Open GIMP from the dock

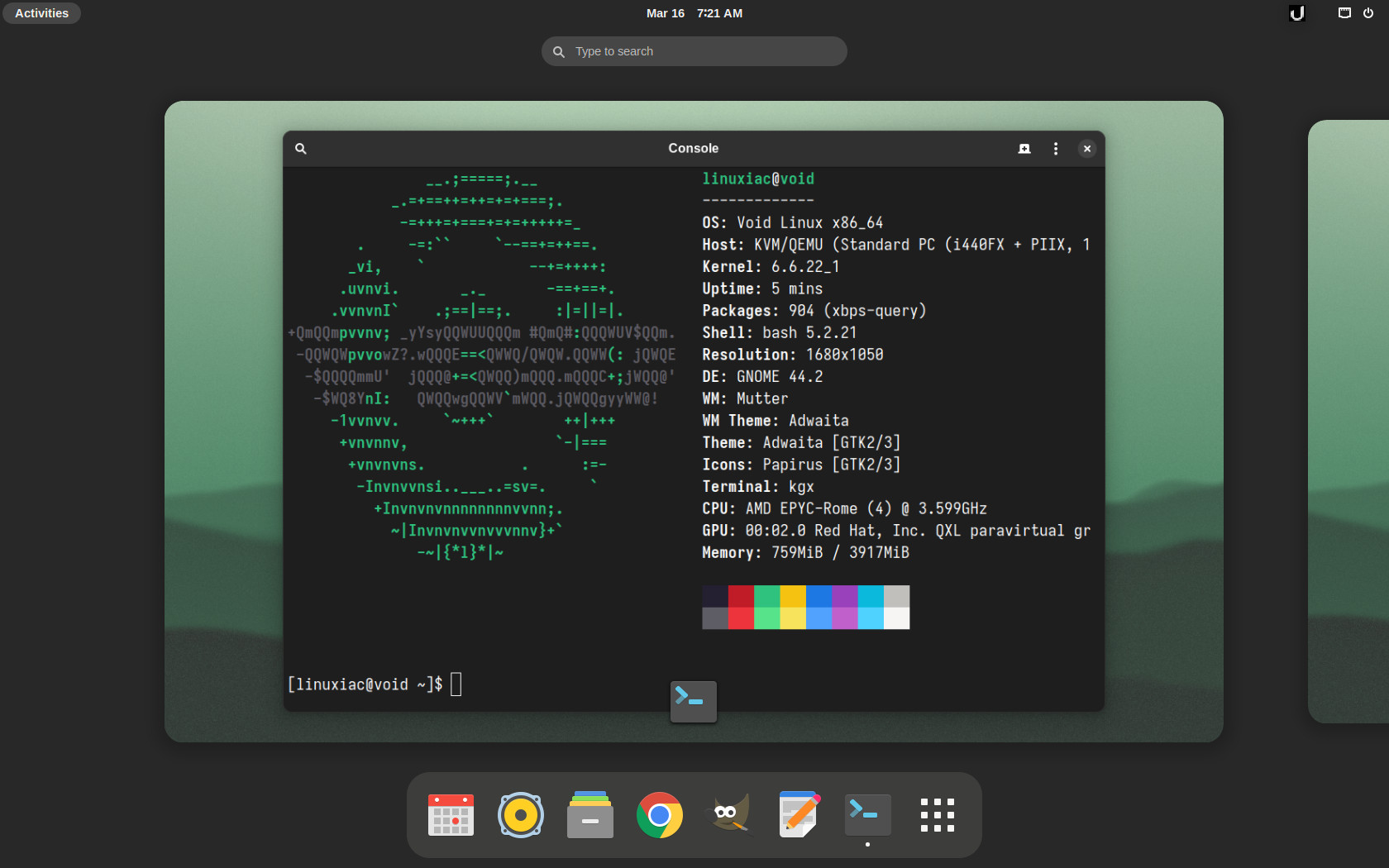pos(729,815)
